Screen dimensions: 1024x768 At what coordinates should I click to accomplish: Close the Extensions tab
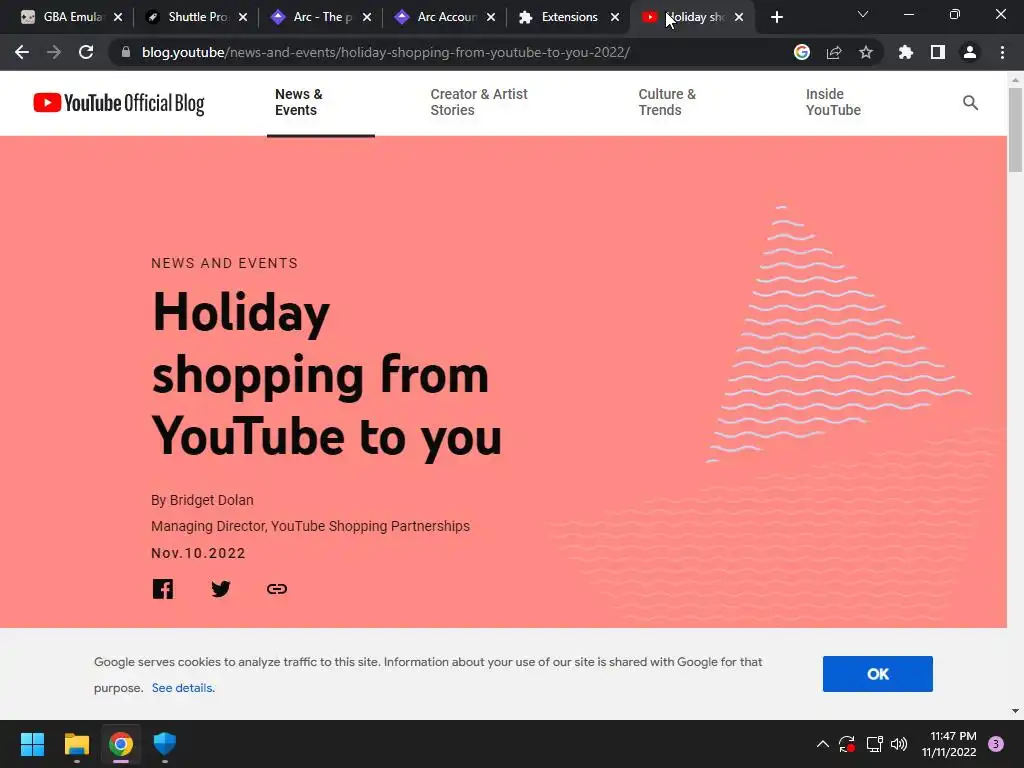click(x=615, y=17)
